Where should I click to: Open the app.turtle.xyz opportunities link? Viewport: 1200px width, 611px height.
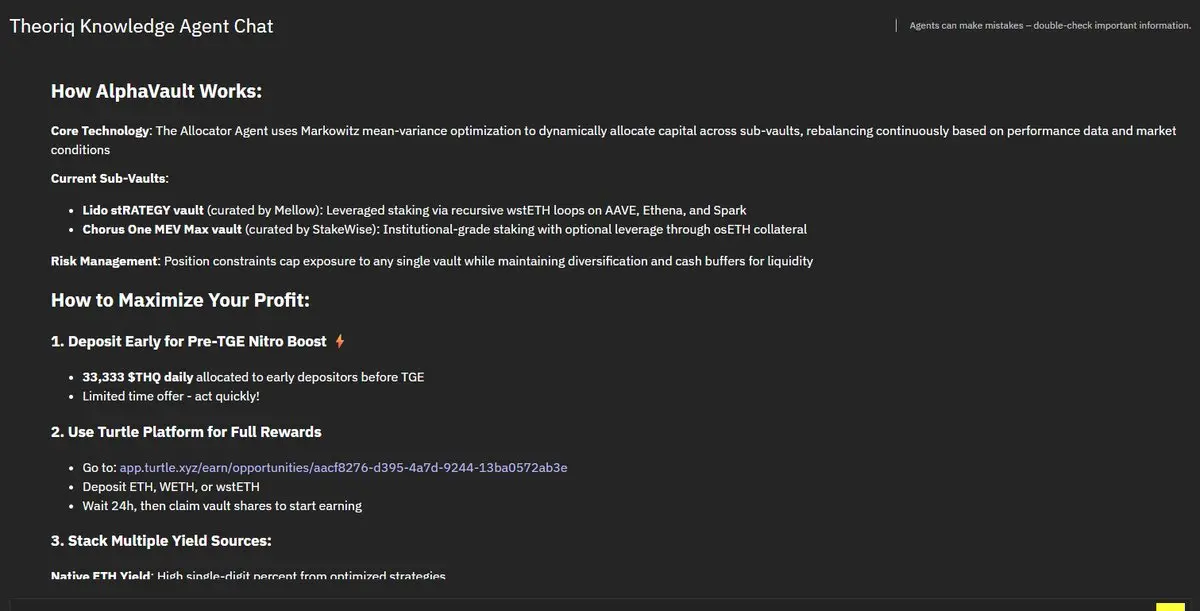click(343, 467)
